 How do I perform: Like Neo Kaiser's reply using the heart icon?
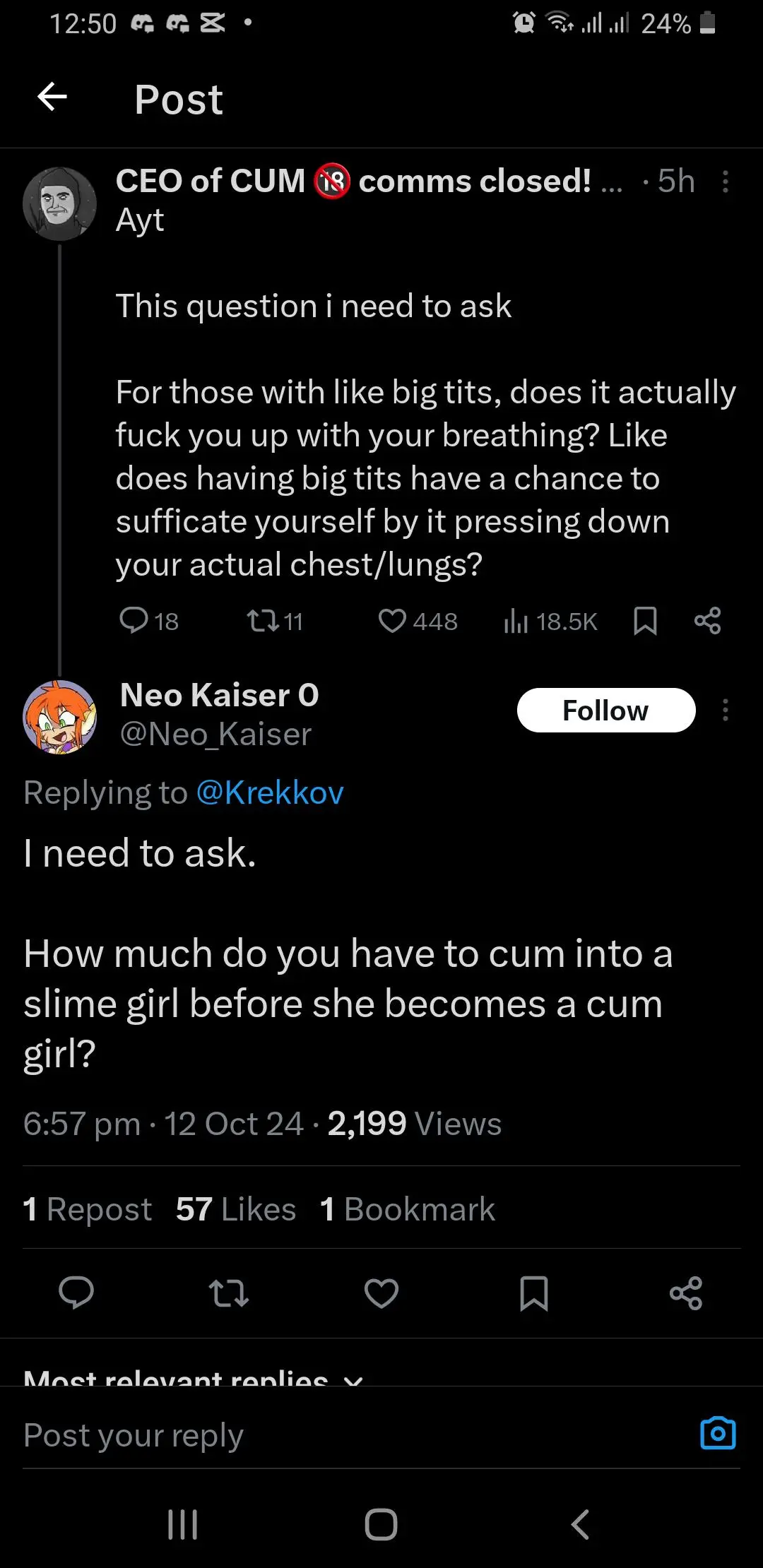(381, 1293)
